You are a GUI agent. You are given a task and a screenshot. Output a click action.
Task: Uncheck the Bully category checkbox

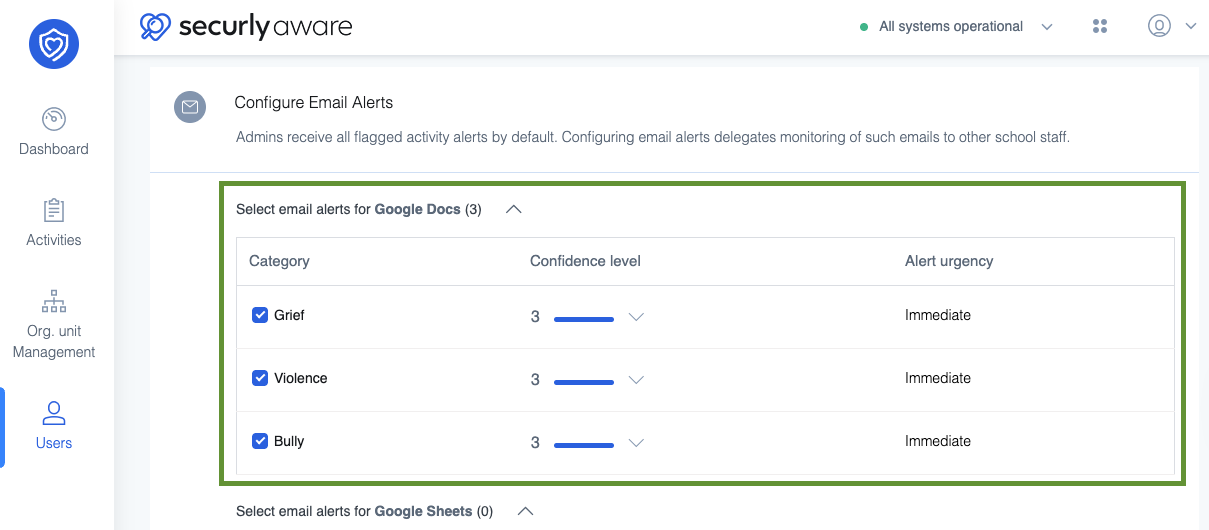[x=260, y=441]
